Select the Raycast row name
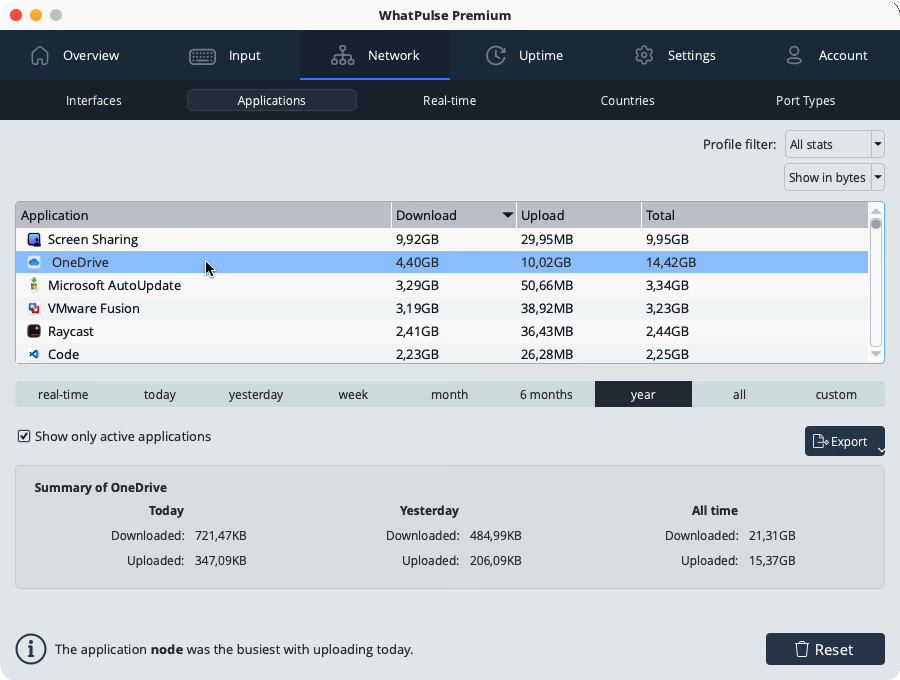The width and height of the screenshot is (900, 680). (x=71, y=331)
